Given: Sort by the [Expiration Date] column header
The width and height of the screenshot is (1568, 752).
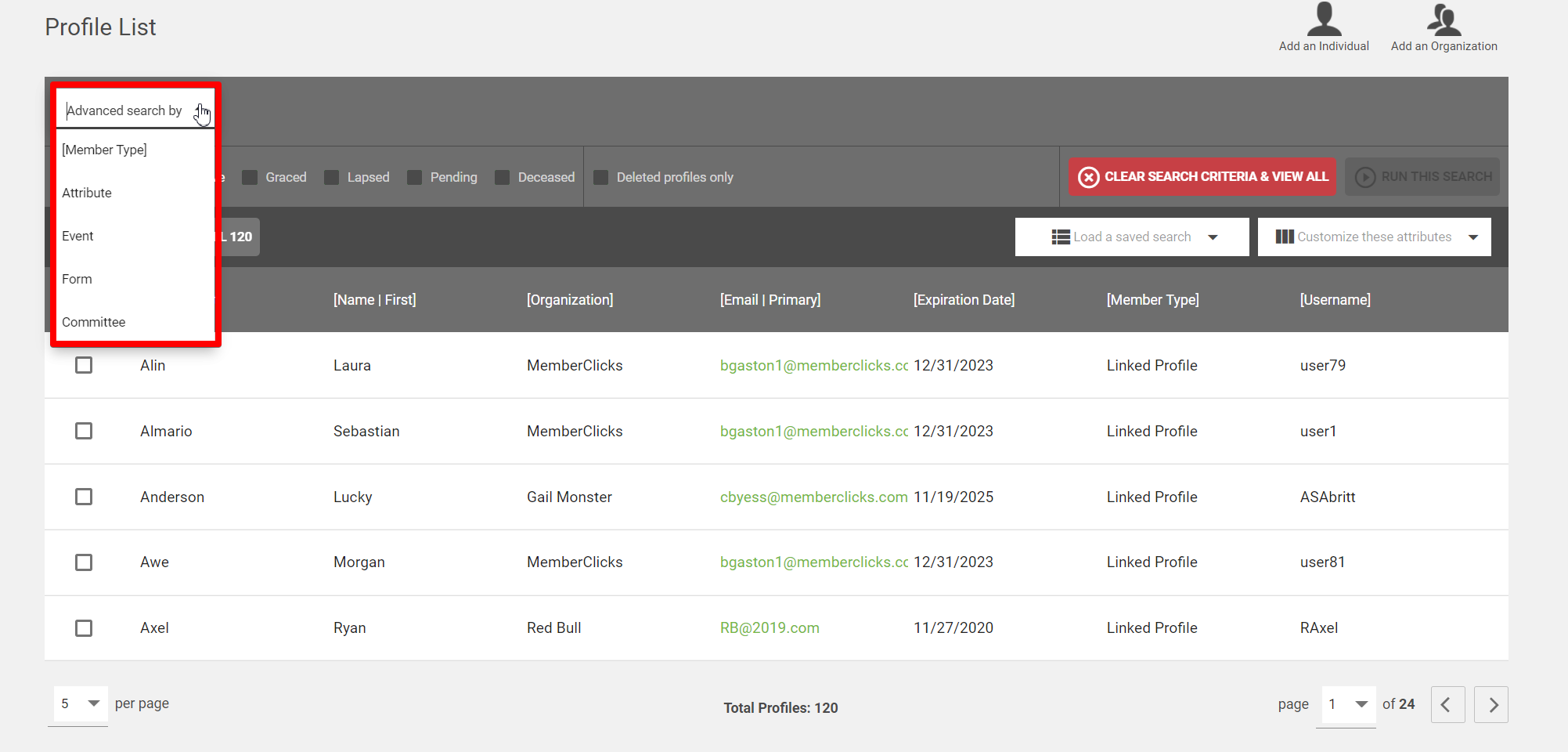Looking at the screenshot, I should pos(964,300).
